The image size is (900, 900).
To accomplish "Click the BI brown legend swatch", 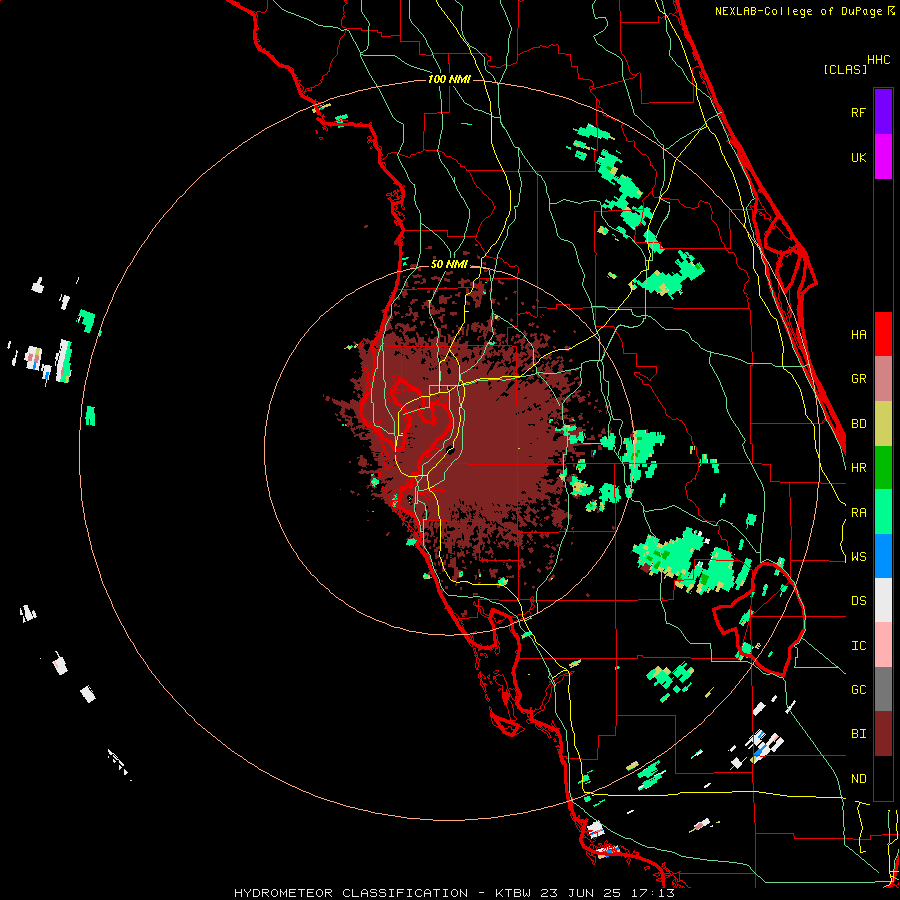I will tap(883, 734).
